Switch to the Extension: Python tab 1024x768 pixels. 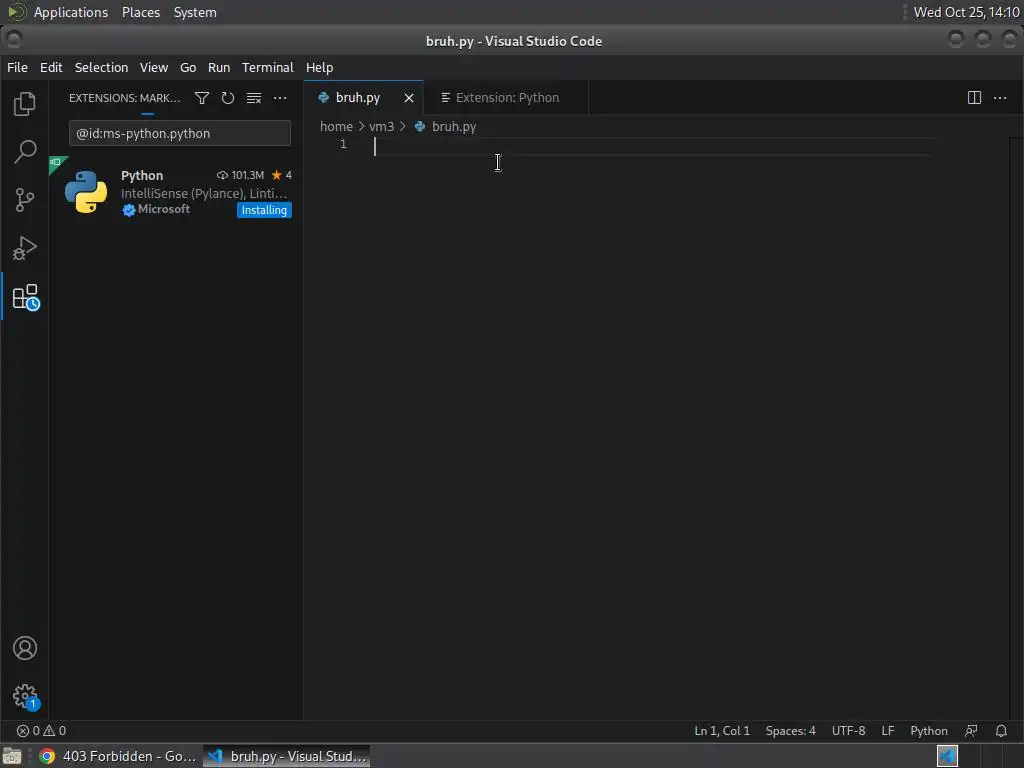click(506, 98)
